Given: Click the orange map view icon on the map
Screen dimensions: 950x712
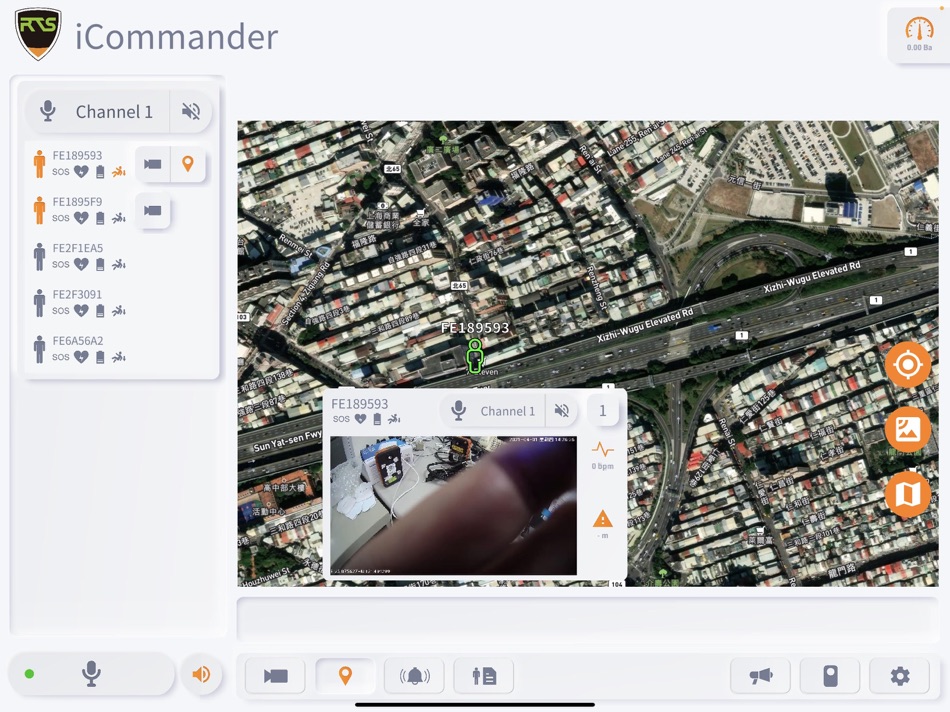Looking at the screenshot, I should 908,494.
